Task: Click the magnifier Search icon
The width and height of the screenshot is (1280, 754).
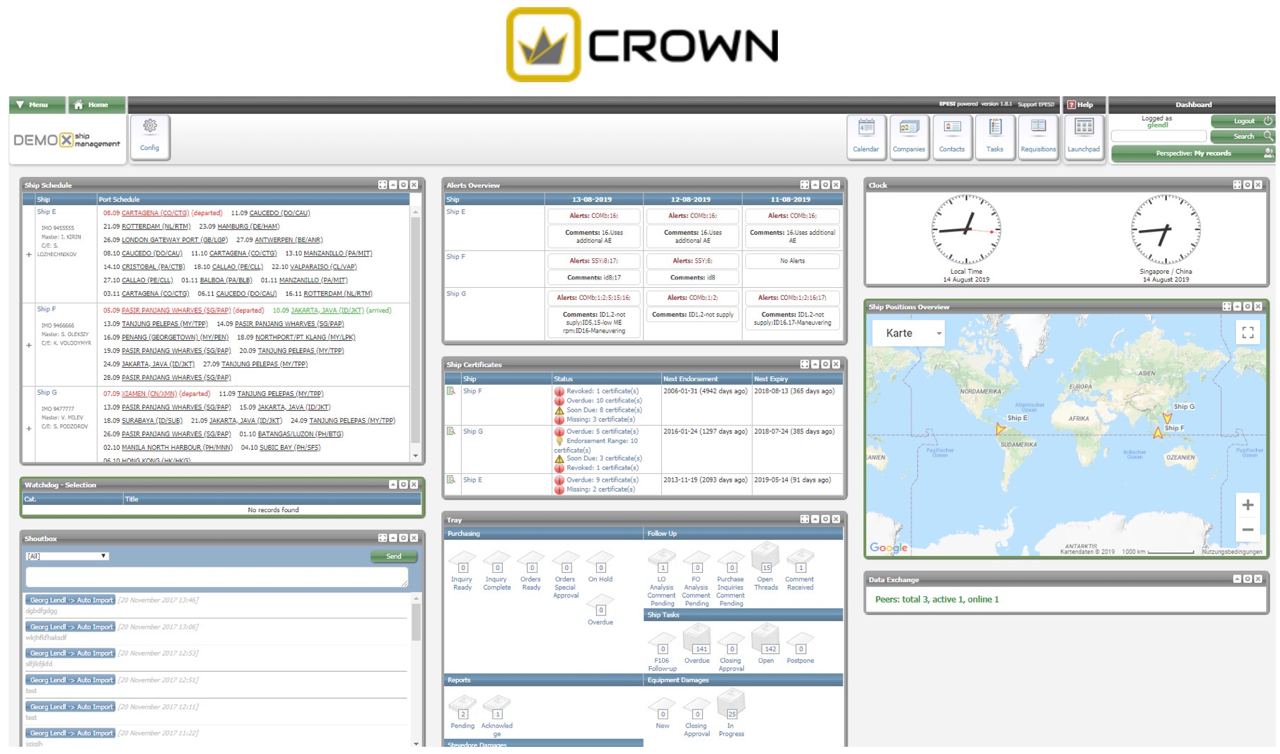Action: [x=1265, y=135]
